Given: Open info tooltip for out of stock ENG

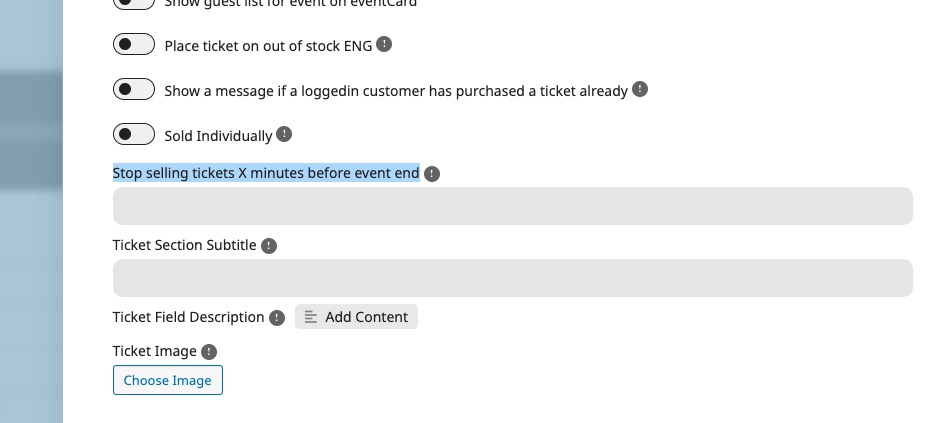Looking at the screenshot, I should tap(384, 44).
